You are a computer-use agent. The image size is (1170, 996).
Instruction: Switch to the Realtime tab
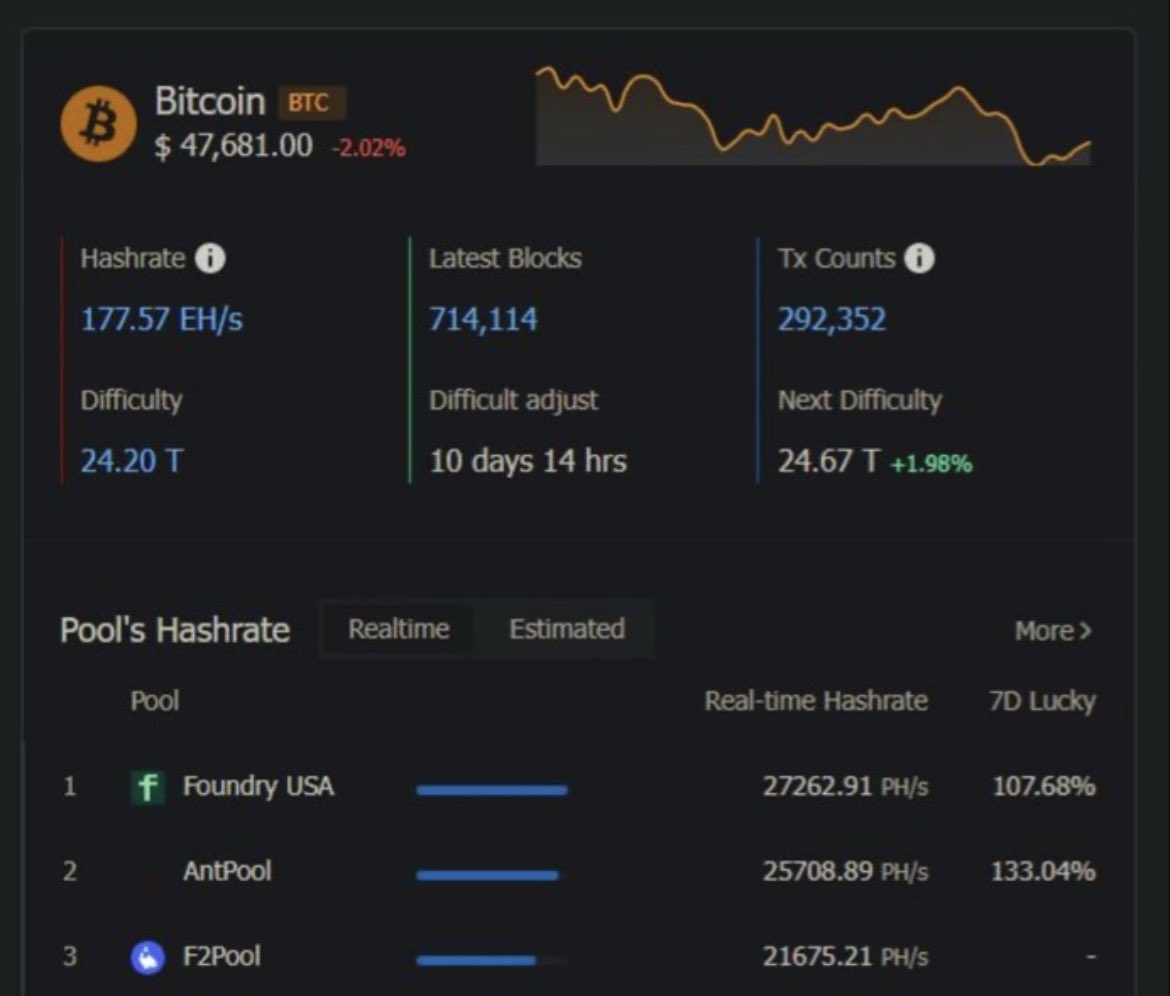pyautogui.click(x=398, y=629)
